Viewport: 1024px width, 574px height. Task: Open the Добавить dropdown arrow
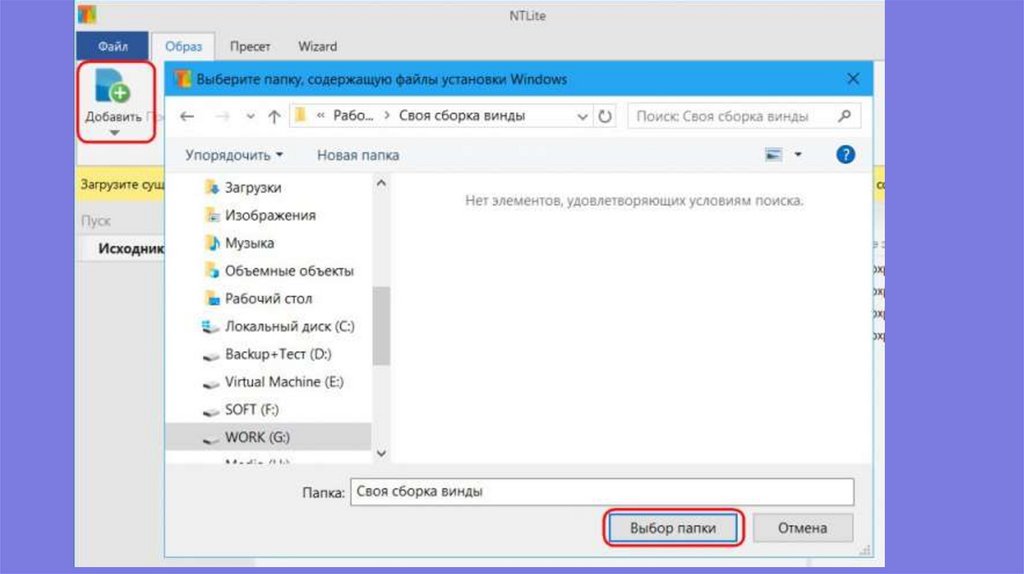pyautogui.click(x=114, y=133)
